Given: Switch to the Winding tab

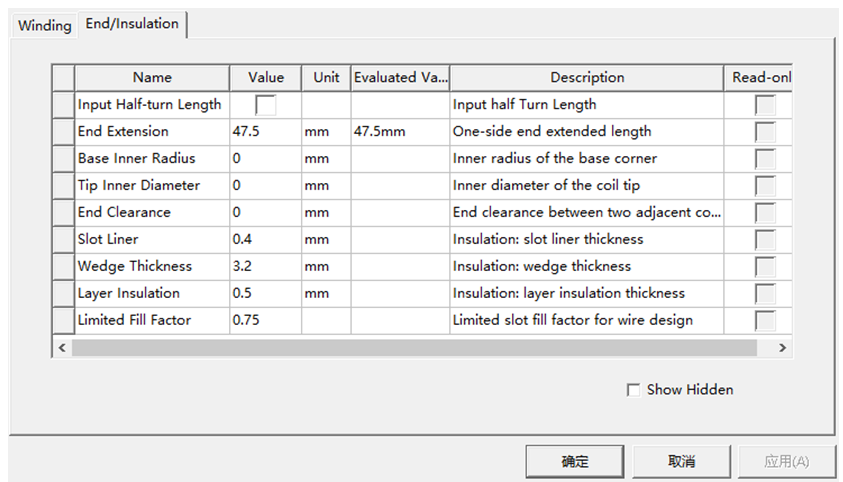Looking at the screenshot, I should [44, 25].
